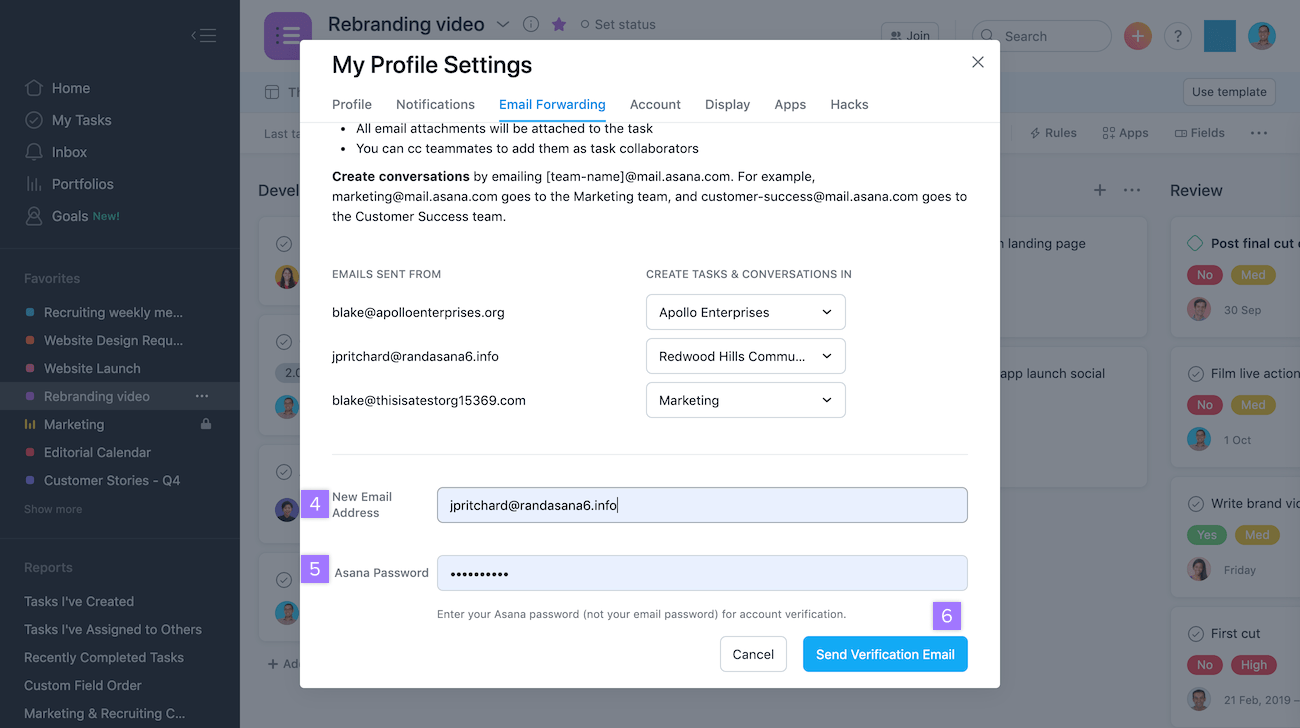Click the Use template button

point(1229,92)
